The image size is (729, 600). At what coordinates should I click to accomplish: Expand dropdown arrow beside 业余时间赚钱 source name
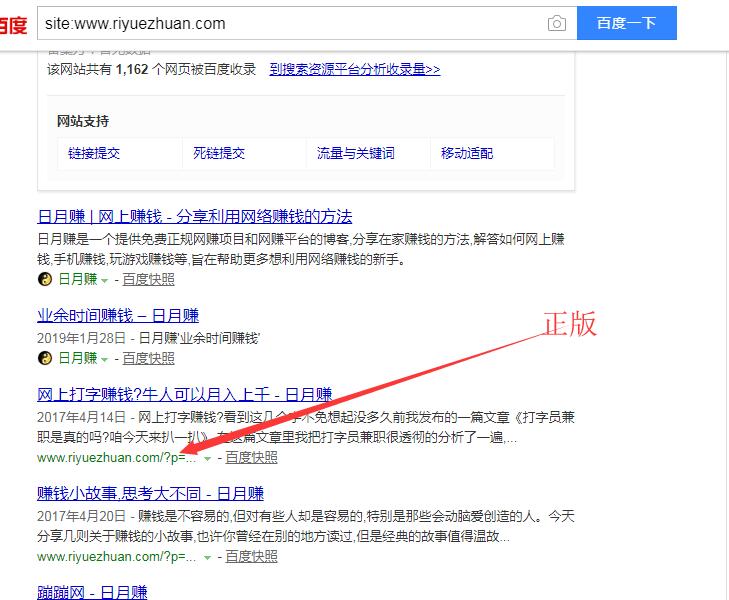(105, 359)
